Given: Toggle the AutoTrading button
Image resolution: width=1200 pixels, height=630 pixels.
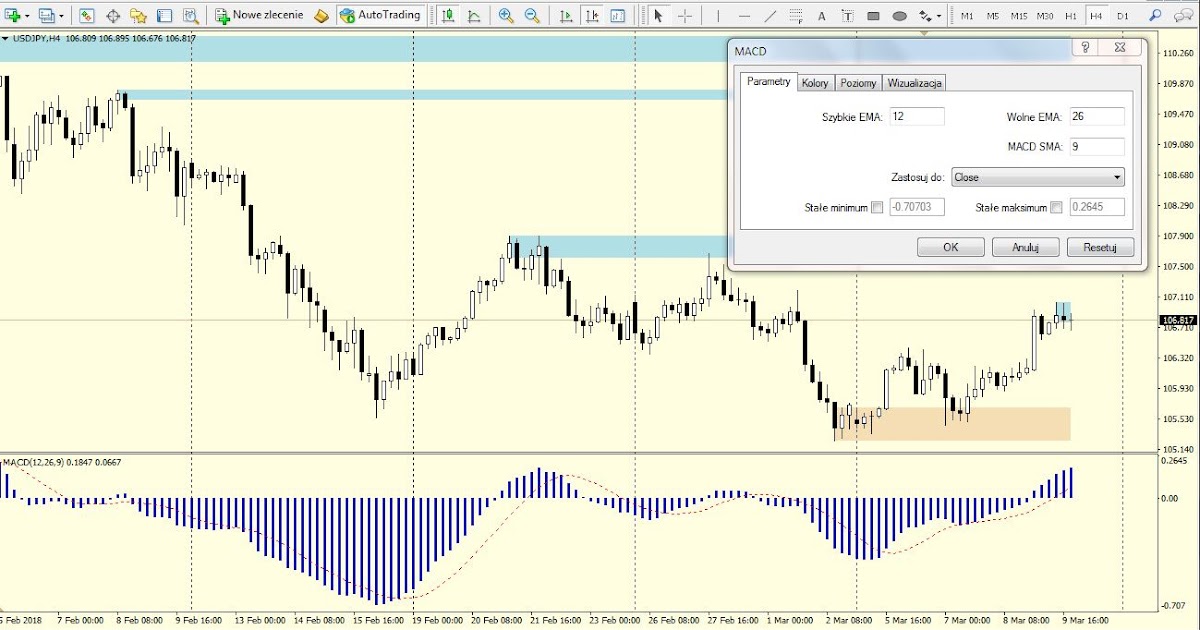Looking at the screenshot, I should [379, 16].
